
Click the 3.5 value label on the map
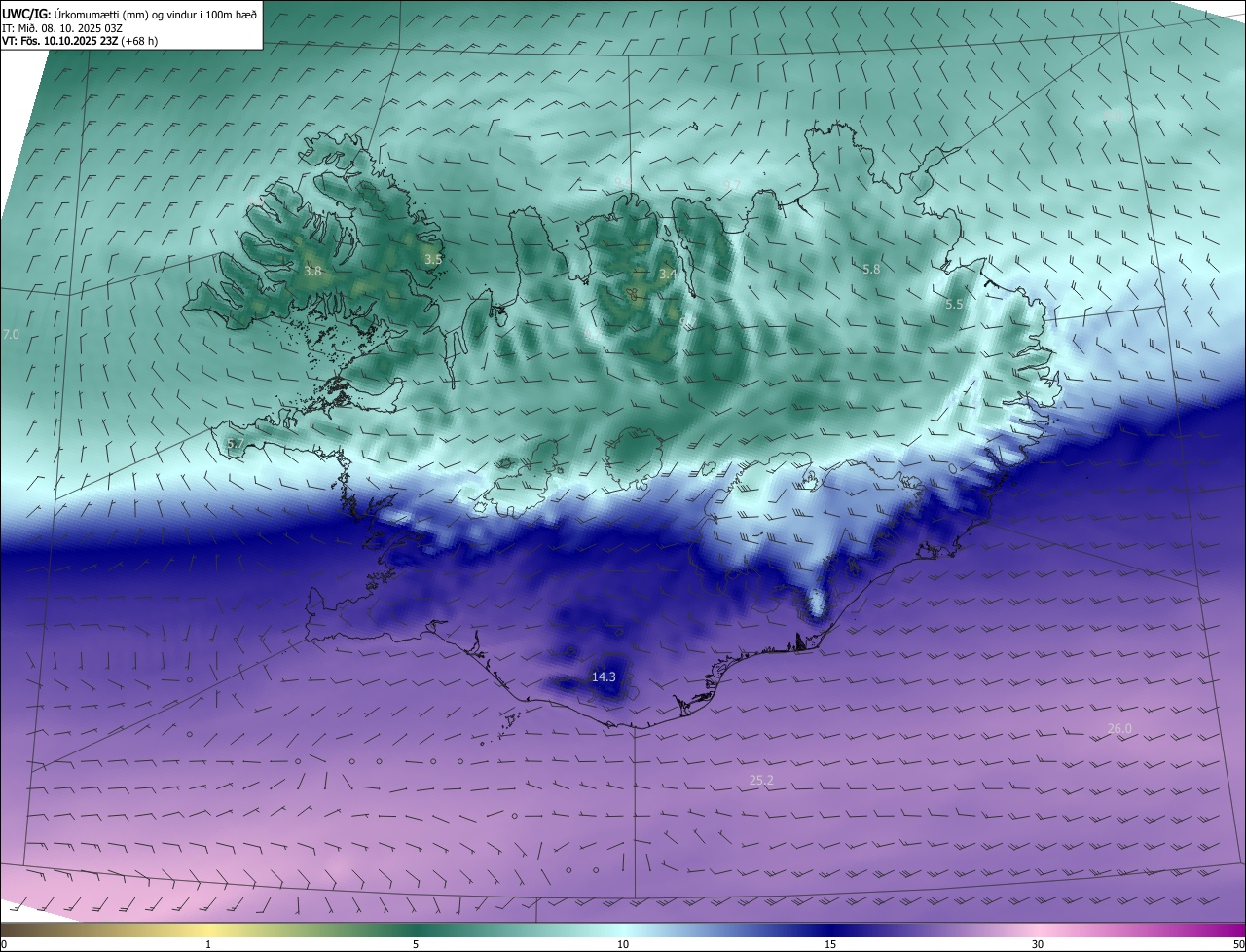tap(433, 259)
